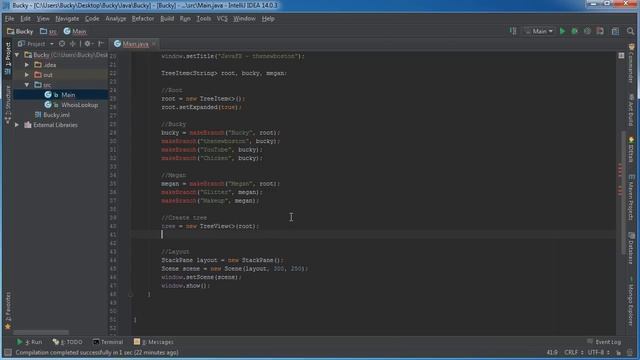Open the Search Everywhere magnifier icon
Screen dimensions: 640x360
coord(630,31)
